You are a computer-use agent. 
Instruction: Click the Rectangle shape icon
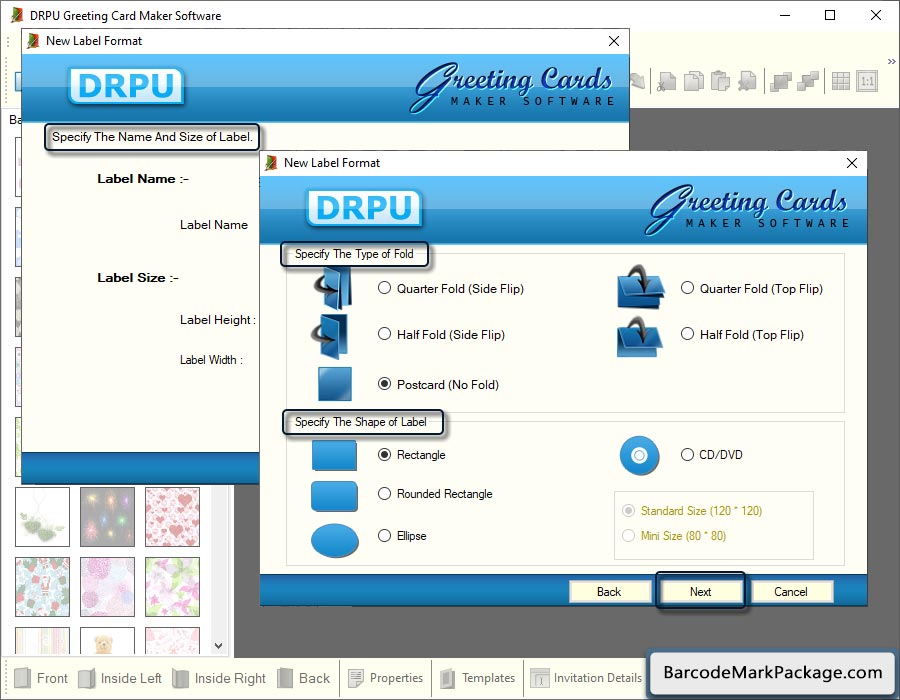point(334,456)
